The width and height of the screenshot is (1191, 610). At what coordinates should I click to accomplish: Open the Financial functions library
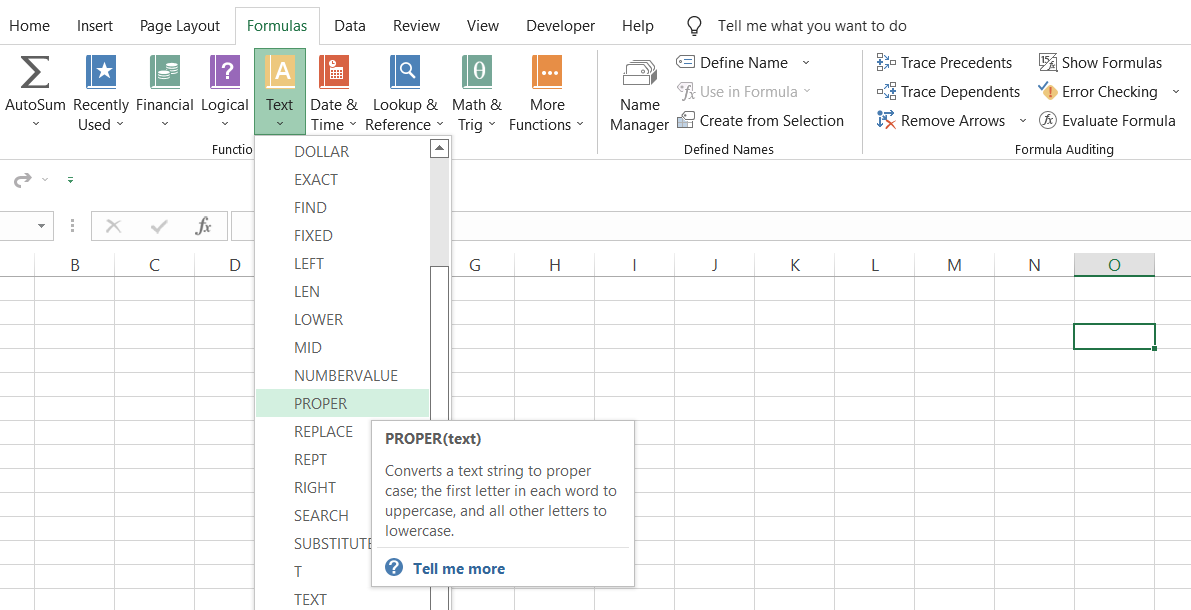click(165, 74)
